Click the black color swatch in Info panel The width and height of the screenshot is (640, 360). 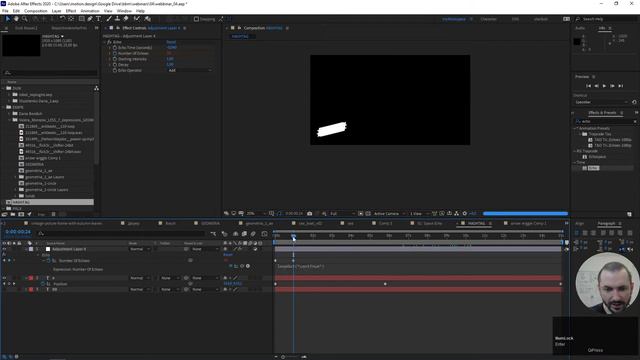(577, 42)
